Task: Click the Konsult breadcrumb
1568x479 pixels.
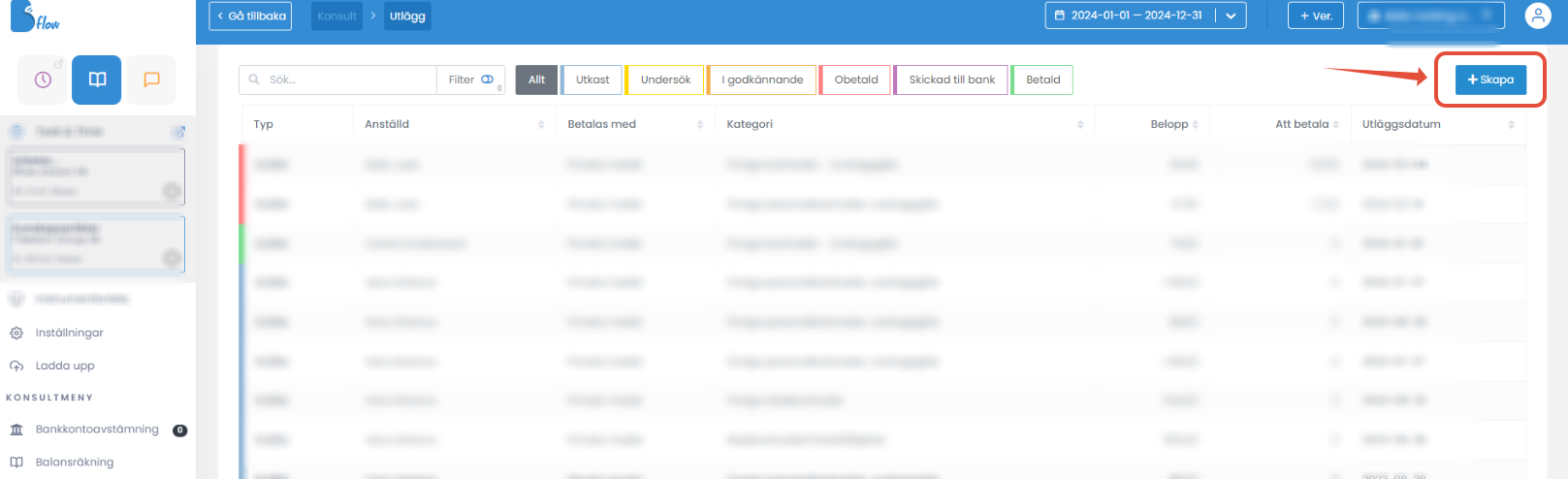Action: pos(337,16)
